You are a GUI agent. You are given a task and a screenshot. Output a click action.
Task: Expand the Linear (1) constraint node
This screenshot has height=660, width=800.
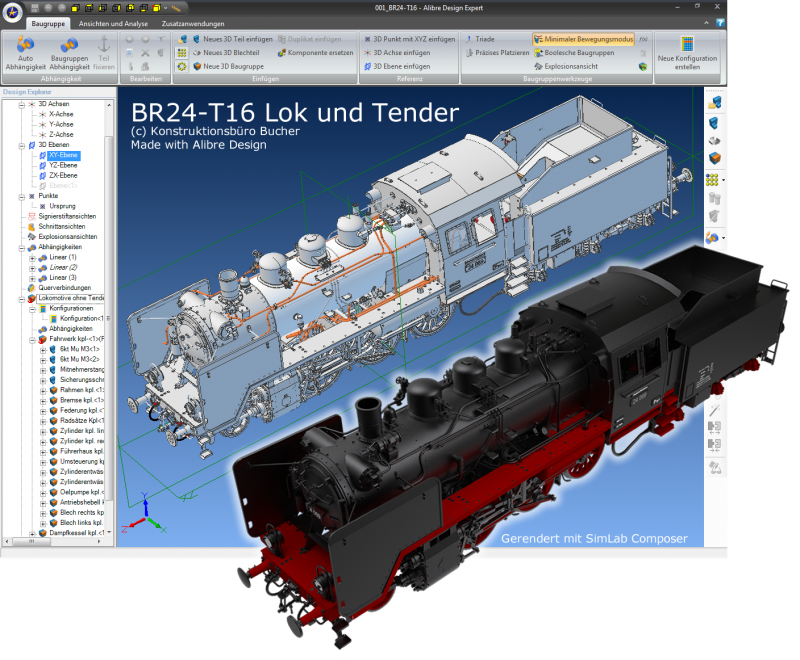pyautogui.click(x=32, y=258)
